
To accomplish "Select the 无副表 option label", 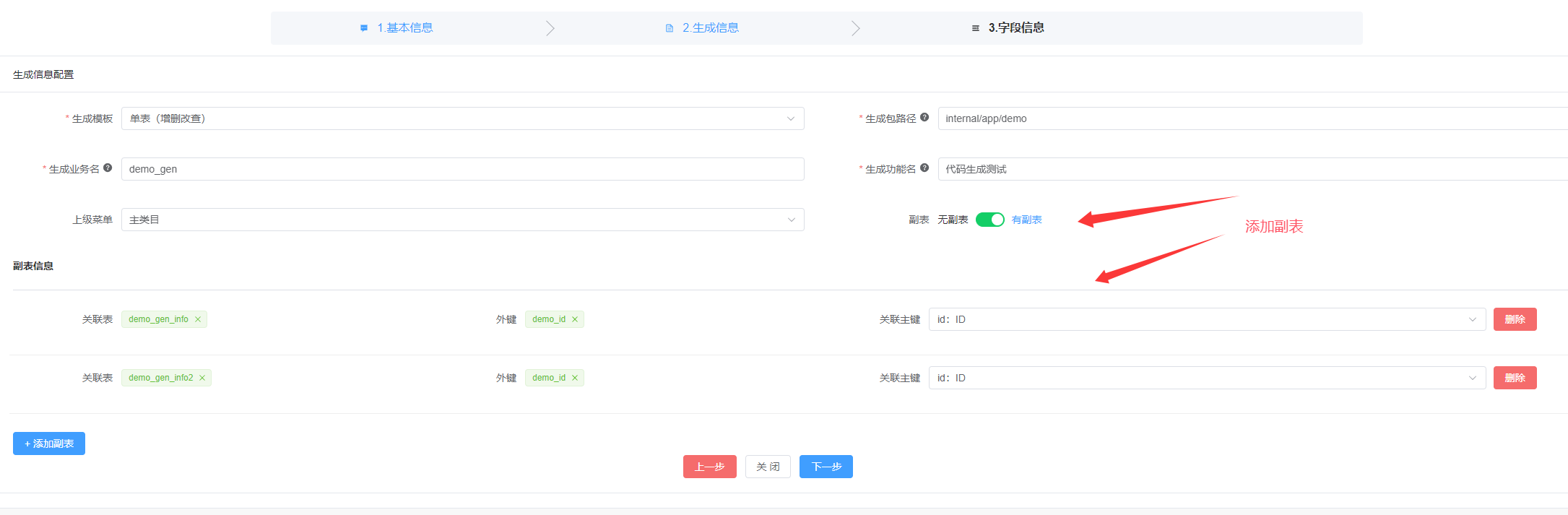I will pyautogui.click(x=952, y=220).
